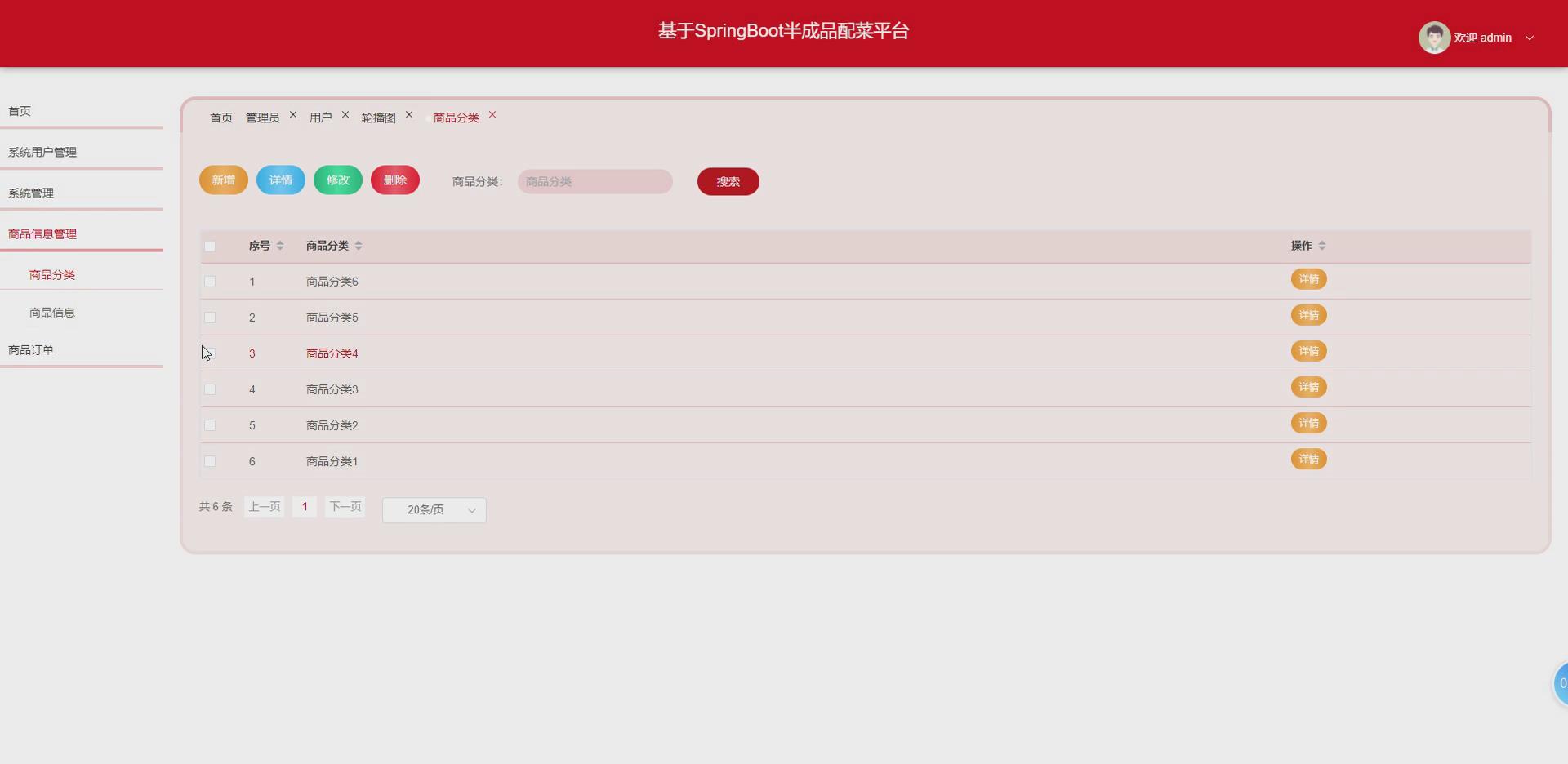Screen dimensions: 1568x764
Task: Check the row for 商品分类5
Action: click(x=210, y=318)
